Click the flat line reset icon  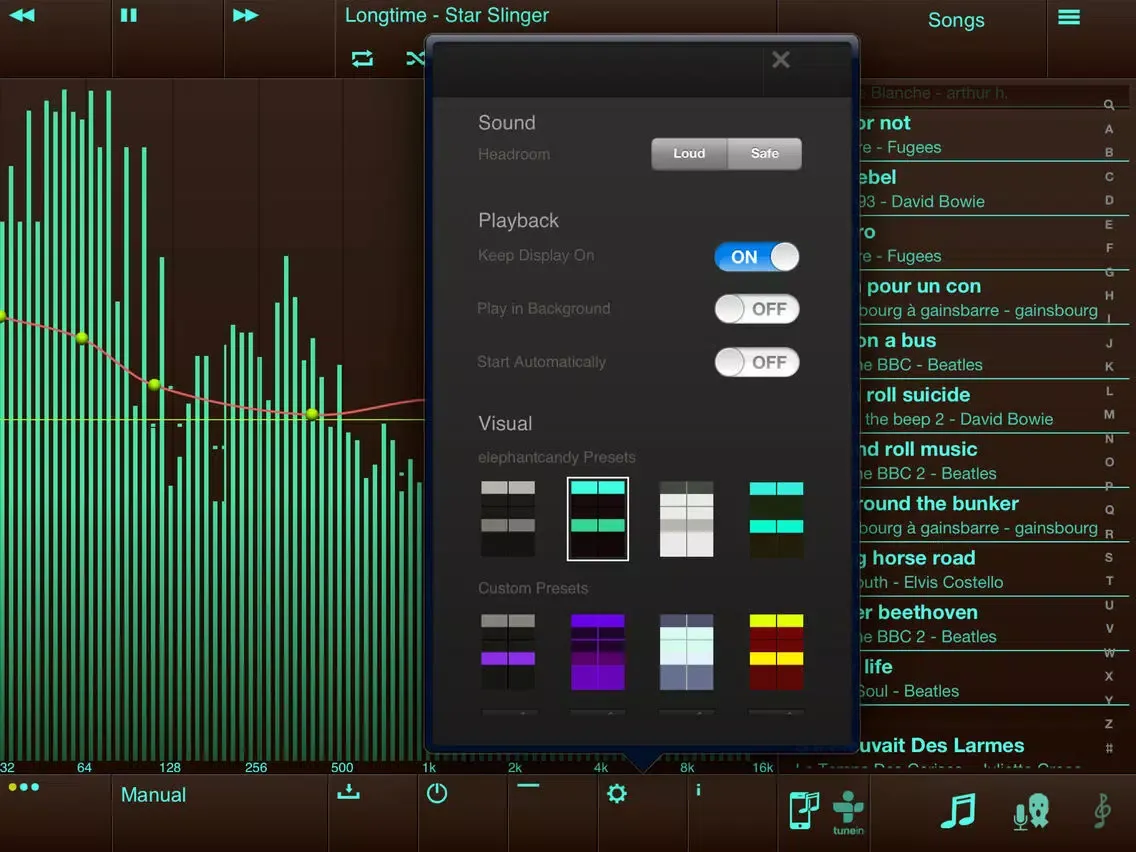click(x=528, y=785)
